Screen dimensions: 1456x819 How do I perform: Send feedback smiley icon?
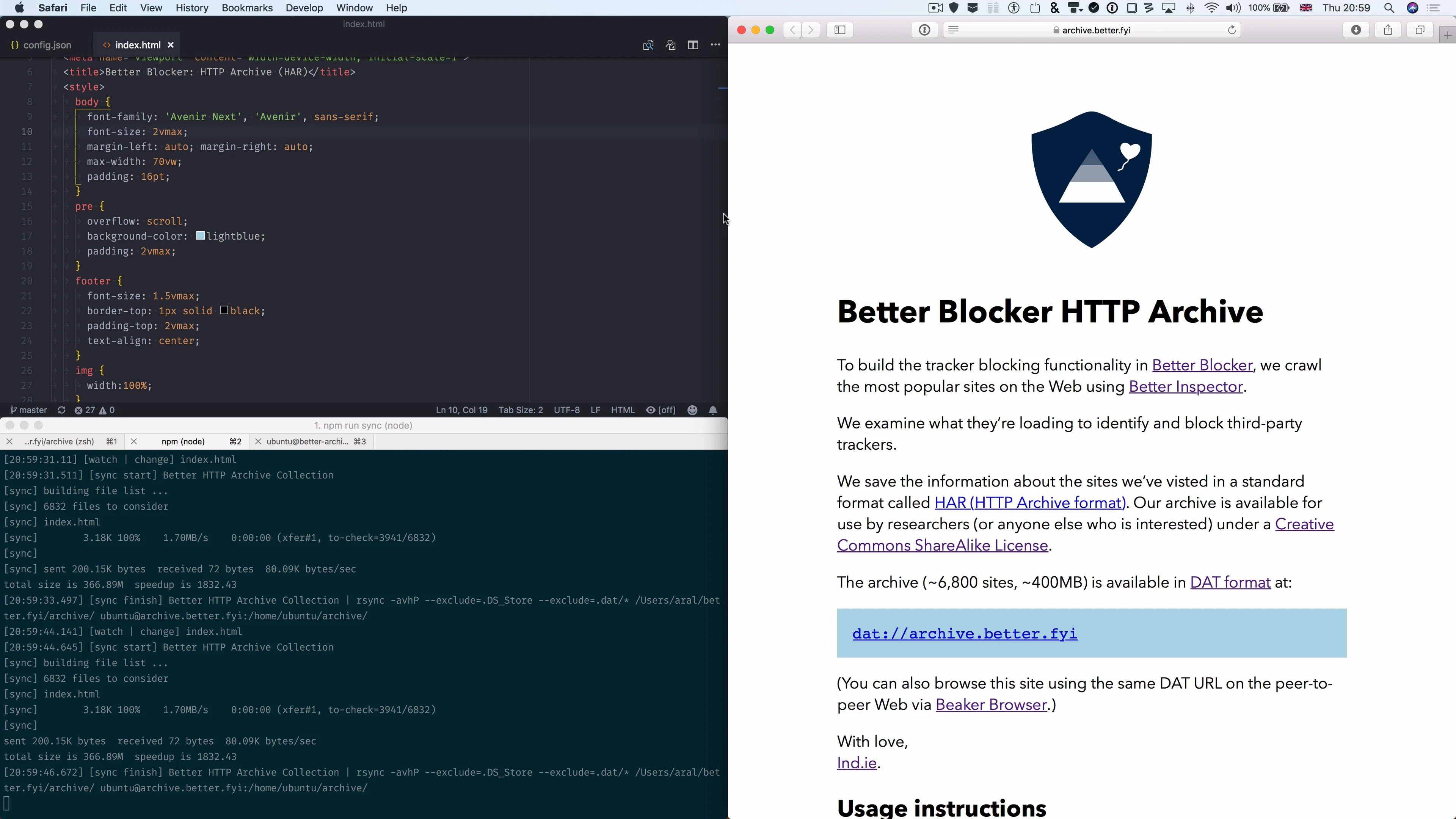(x=692, y=410)
